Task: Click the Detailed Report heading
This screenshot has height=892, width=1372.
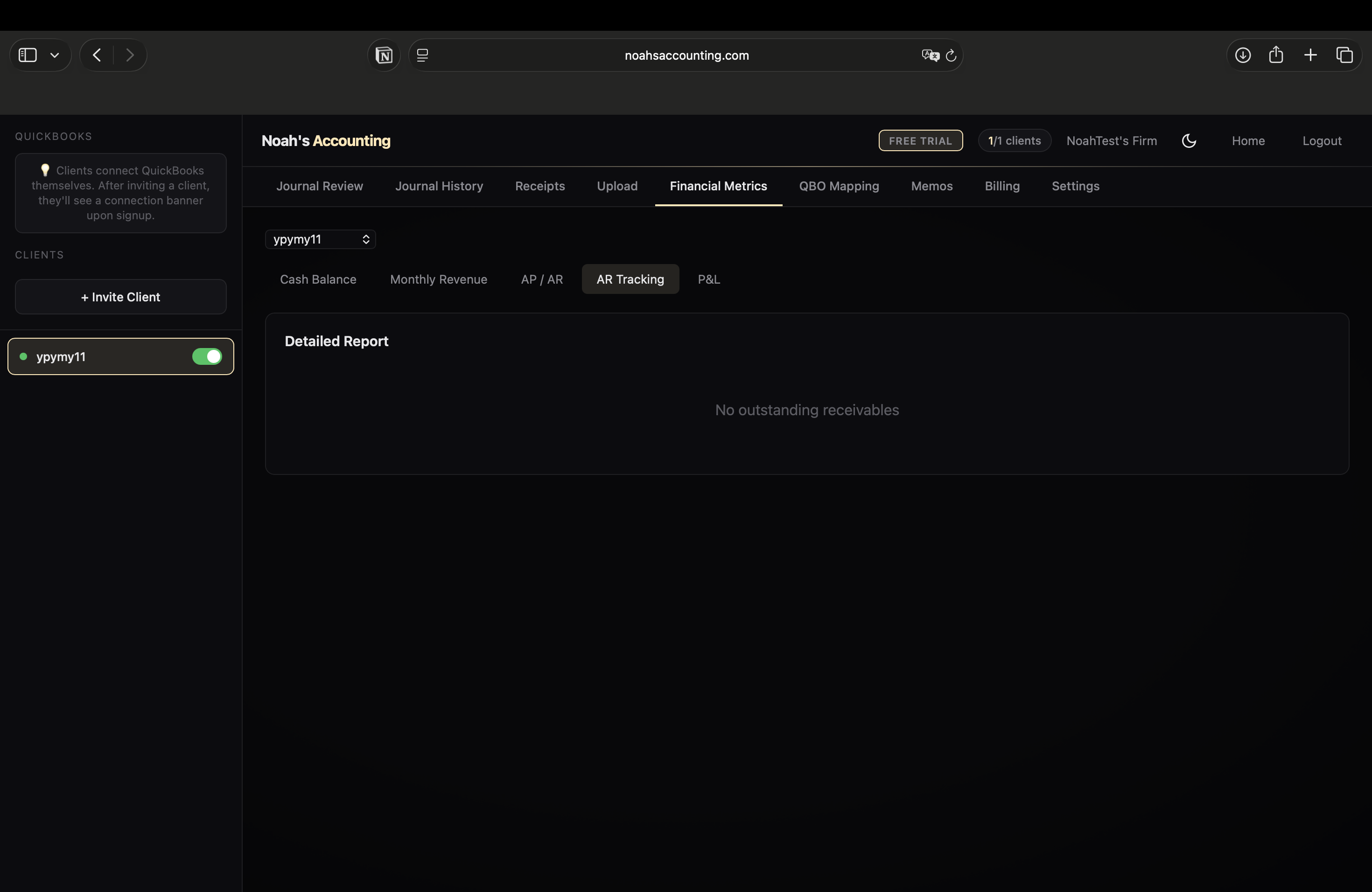Action: (336, 341)
